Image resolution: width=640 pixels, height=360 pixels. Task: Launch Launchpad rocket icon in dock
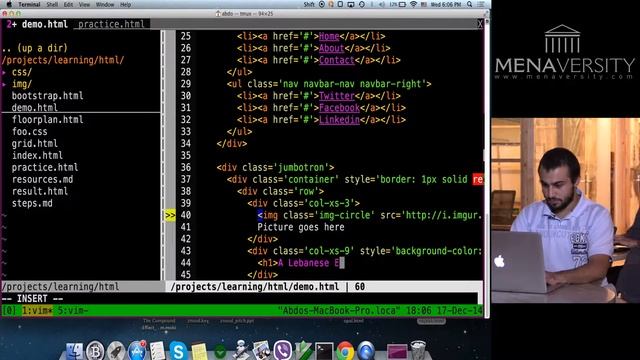pyautogui.click(x=116, y=351)
